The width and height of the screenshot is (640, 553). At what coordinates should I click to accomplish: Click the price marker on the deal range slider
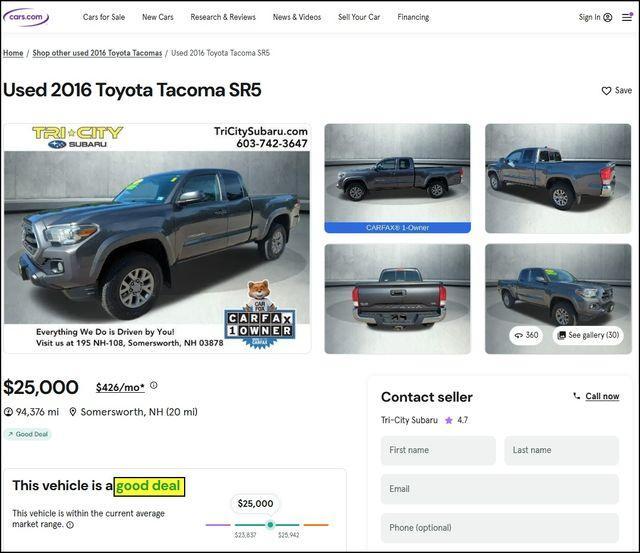270,524
